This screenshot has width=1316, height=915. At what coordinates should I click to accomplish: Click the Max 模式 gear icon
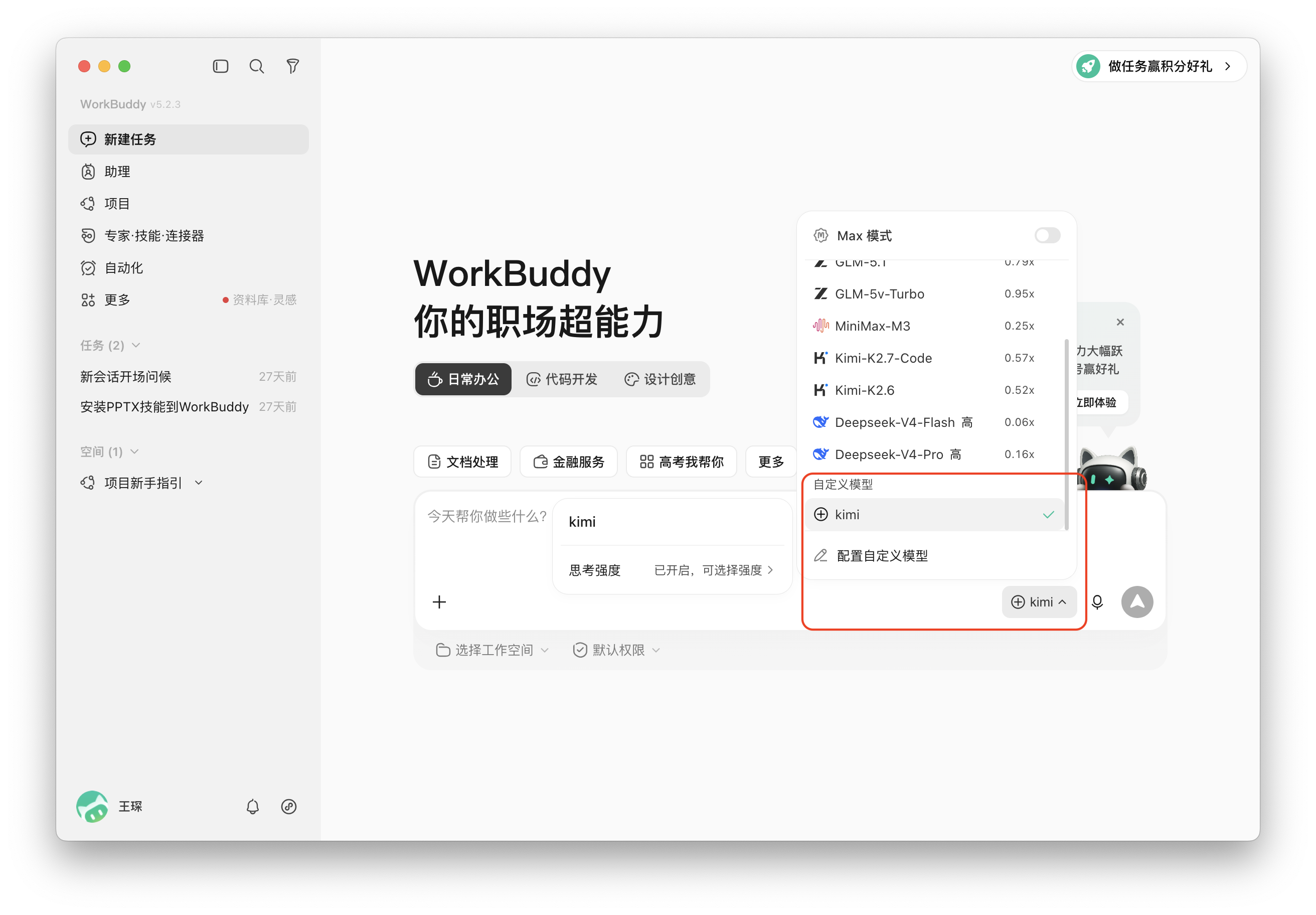pyautogui.click(x=821, y=236)
